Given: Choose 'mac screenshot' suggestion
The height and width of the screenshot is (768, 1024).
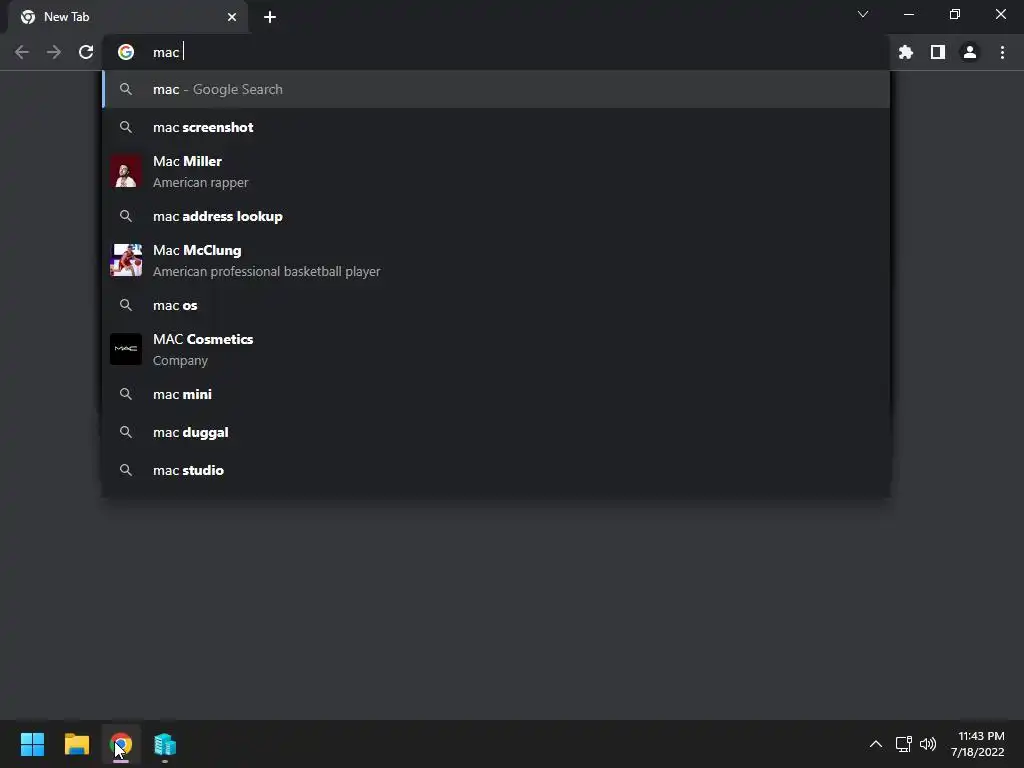Looking at the screenshot, I should click(496, 127).
